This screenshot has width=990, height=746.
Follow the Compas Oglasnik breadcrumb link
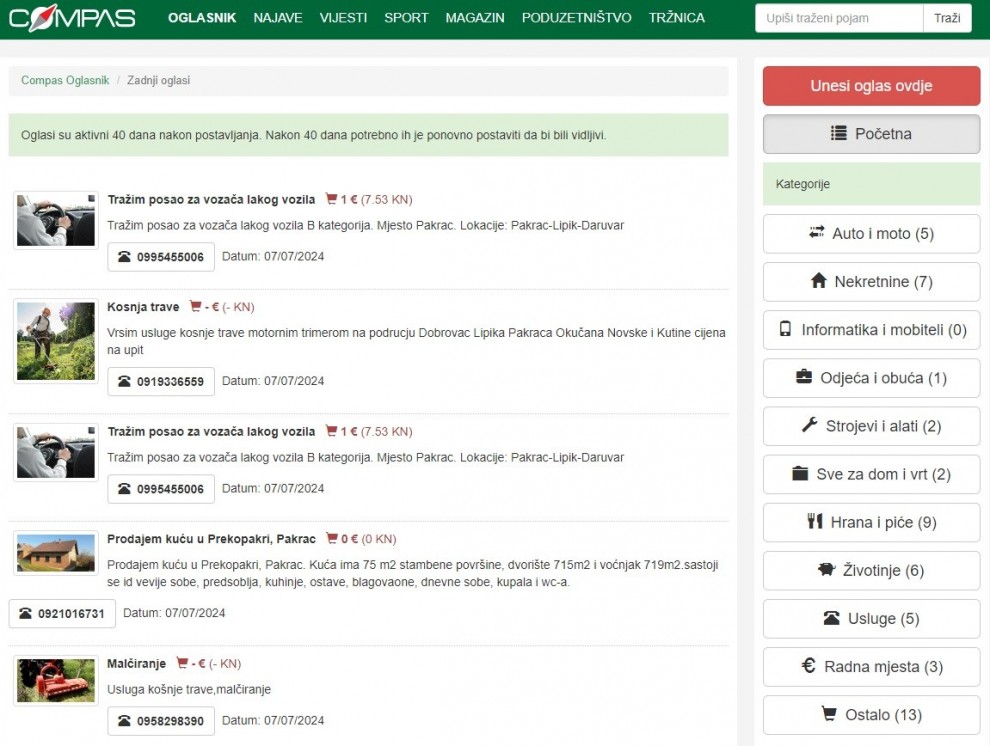pyautogui.click(x=65, y=80)
